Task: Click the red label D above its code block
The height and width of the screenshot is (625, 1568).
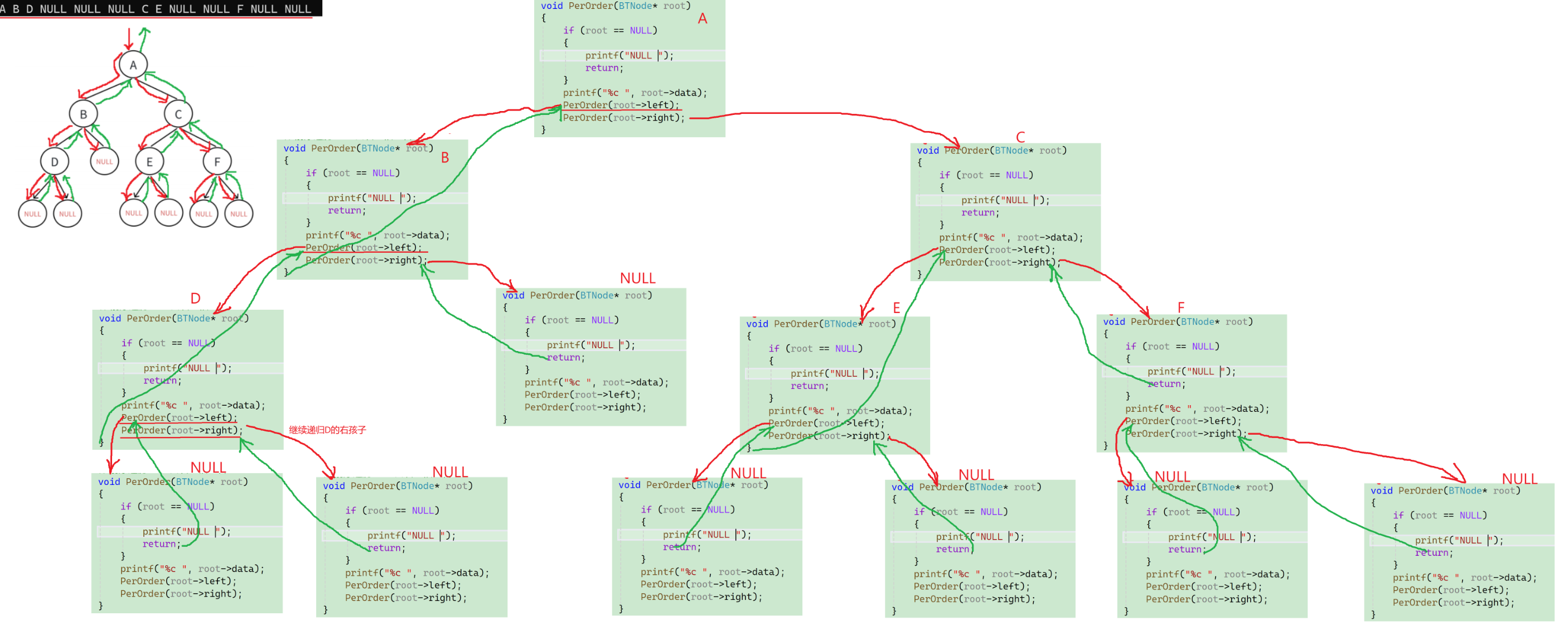Action: click(195, 299)
